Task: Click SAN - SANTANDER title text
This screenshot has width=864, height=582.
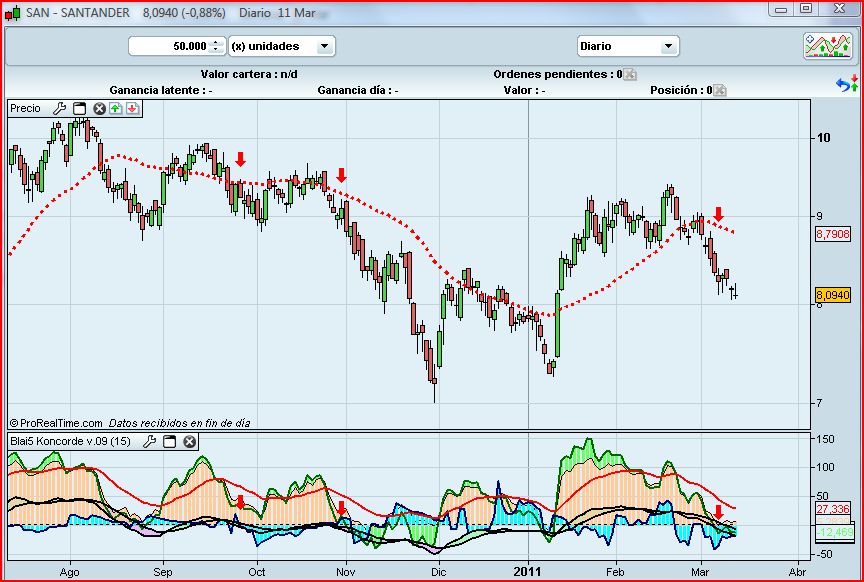Action: [x=78, y=13]
